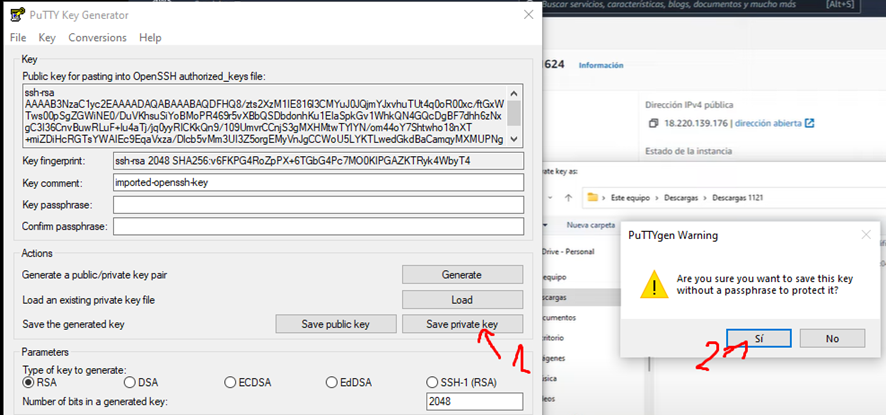
Task: Select SSH-1 (RSA) key type
Action: (461, 383)
